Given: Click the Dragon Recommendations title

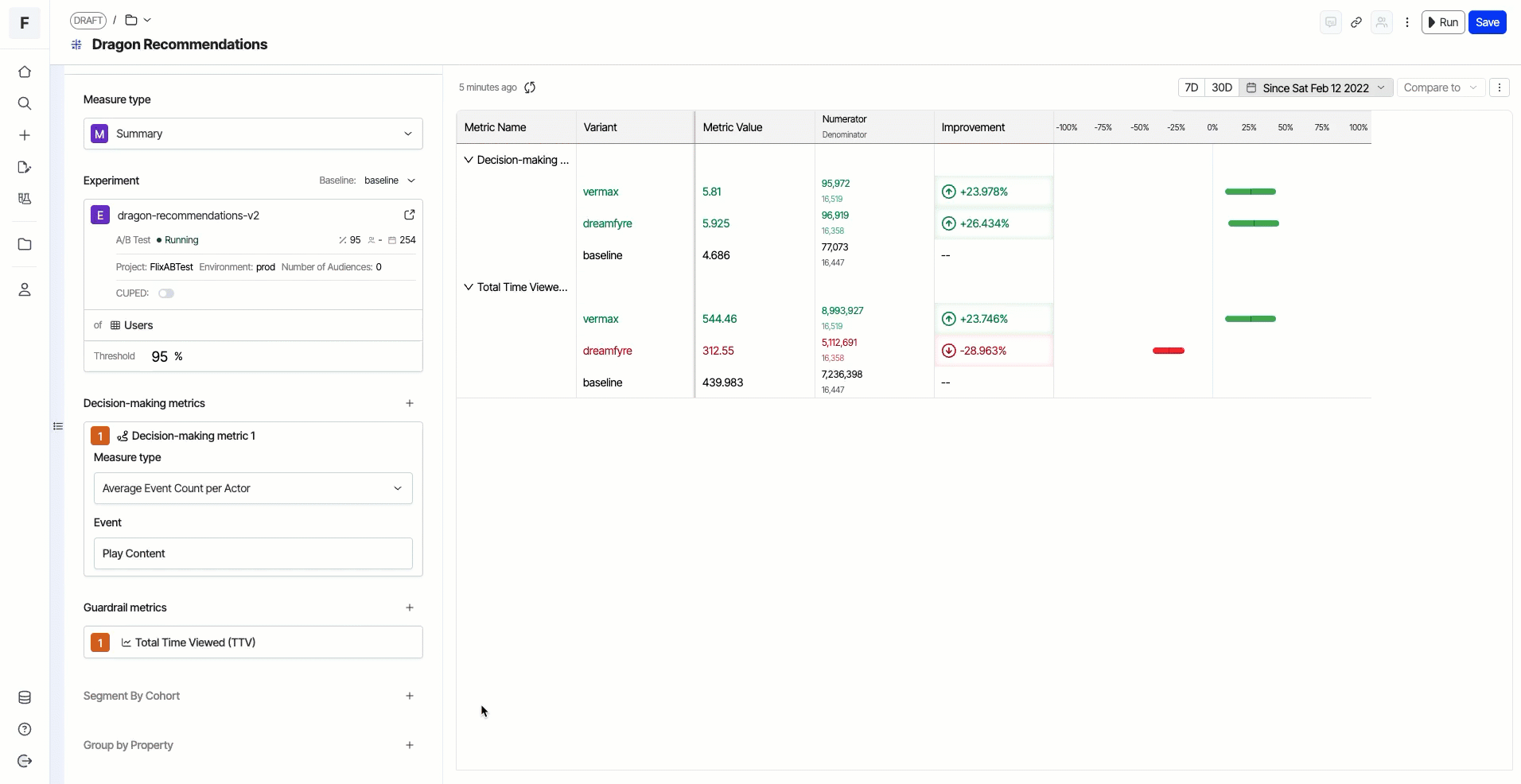Looking at the screenshot, I should coord(180,45).
